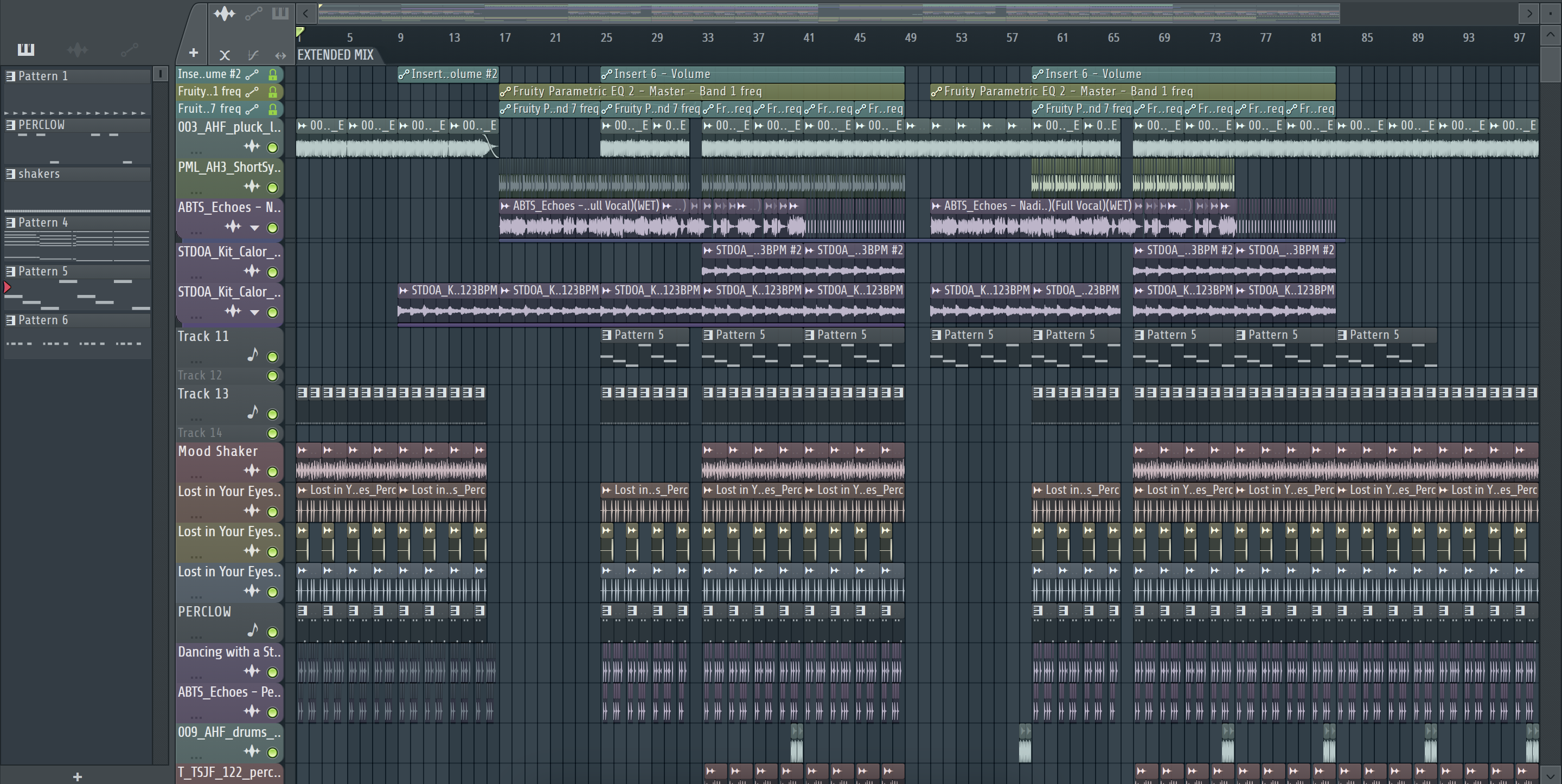Toggle lock on Fruit..7 freq track
1562x784 pixels.
(273, 109)
